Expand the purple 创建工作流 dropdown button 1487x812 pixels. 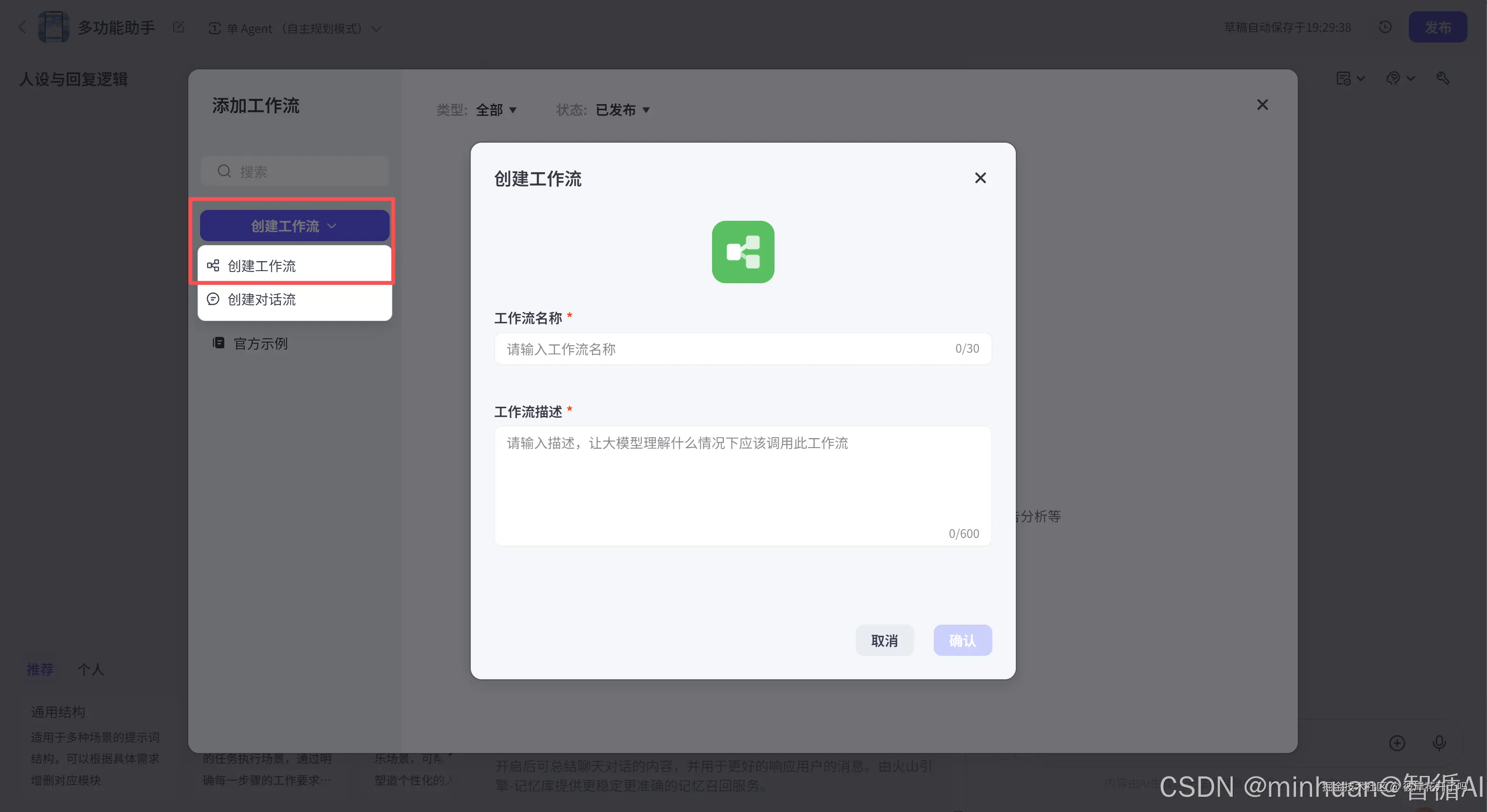point(294,226)
